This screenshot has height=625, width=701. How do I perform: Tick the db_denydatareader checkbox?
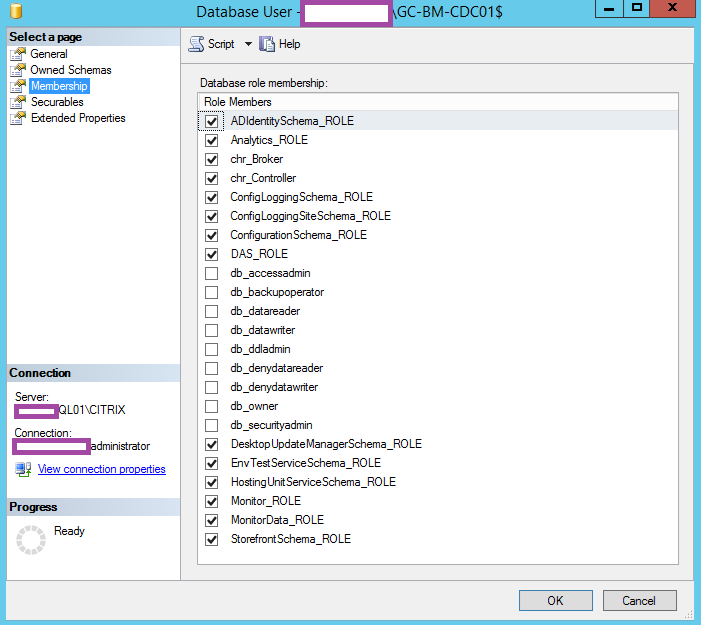(x=211, y=368)
